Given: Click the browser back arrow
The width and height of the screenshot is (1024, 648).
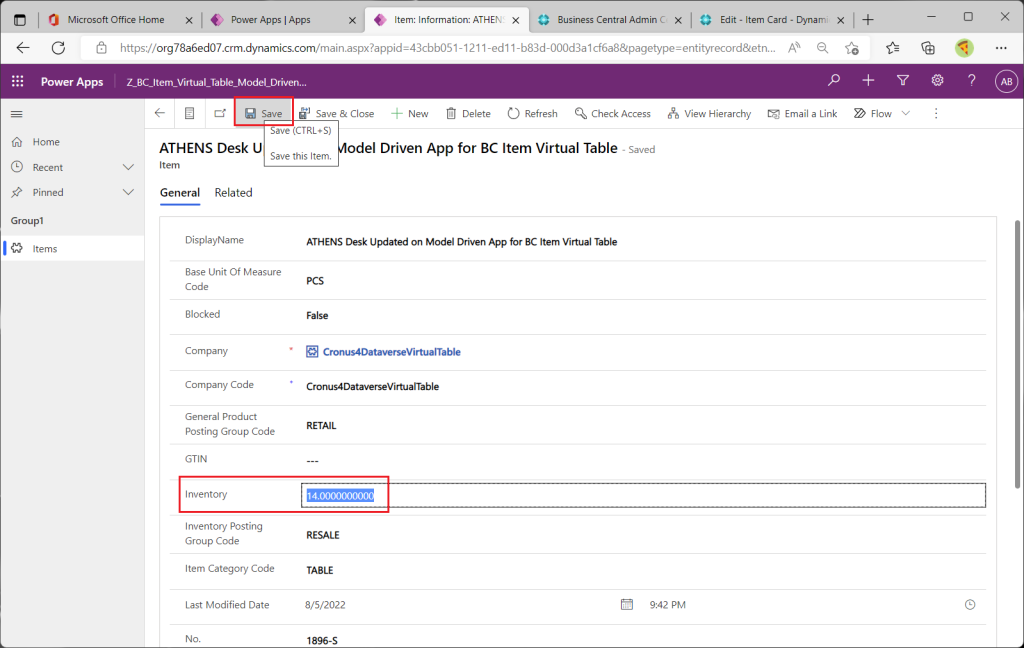Looking at the screenshot, I should [23, 48].
